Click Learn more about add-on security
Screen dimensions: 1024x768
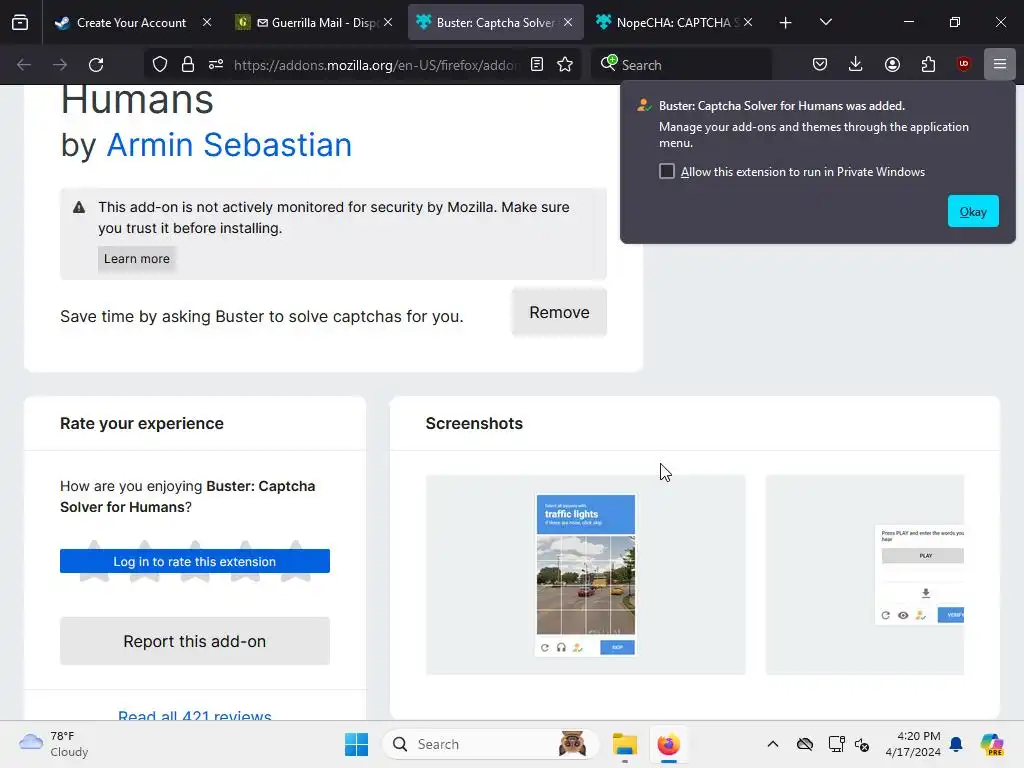click(136, 259)
